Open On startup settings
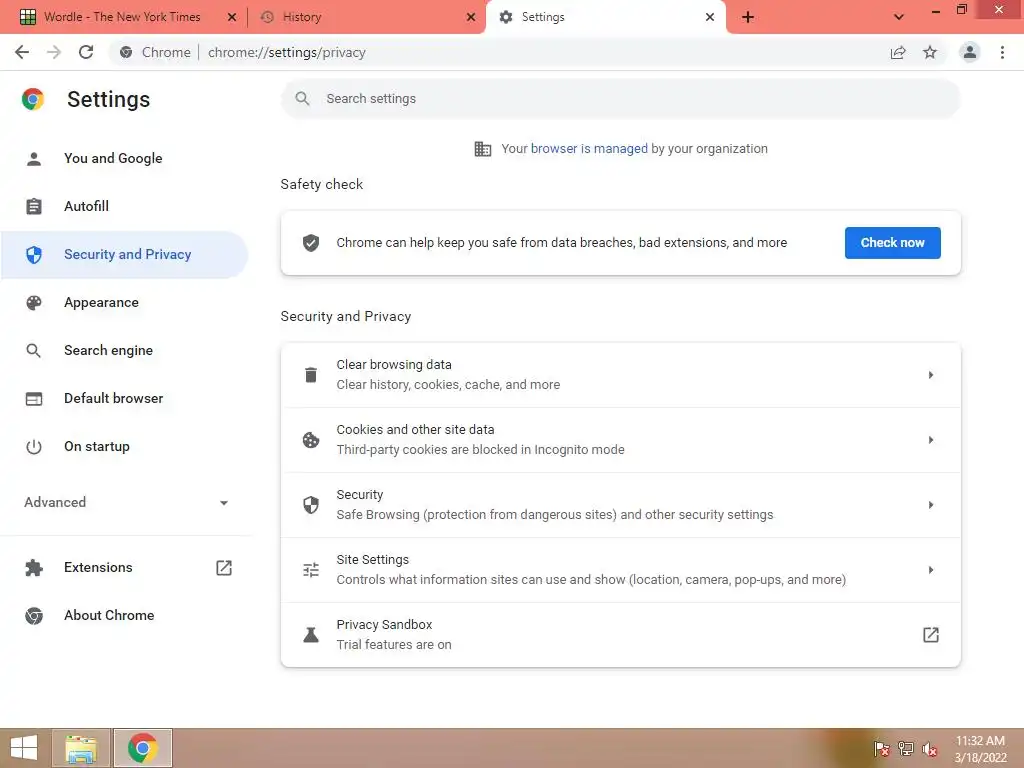Image resolution: width=1024 pixels, height=768 pixels. pyautogui.click(x=124, y=446)
